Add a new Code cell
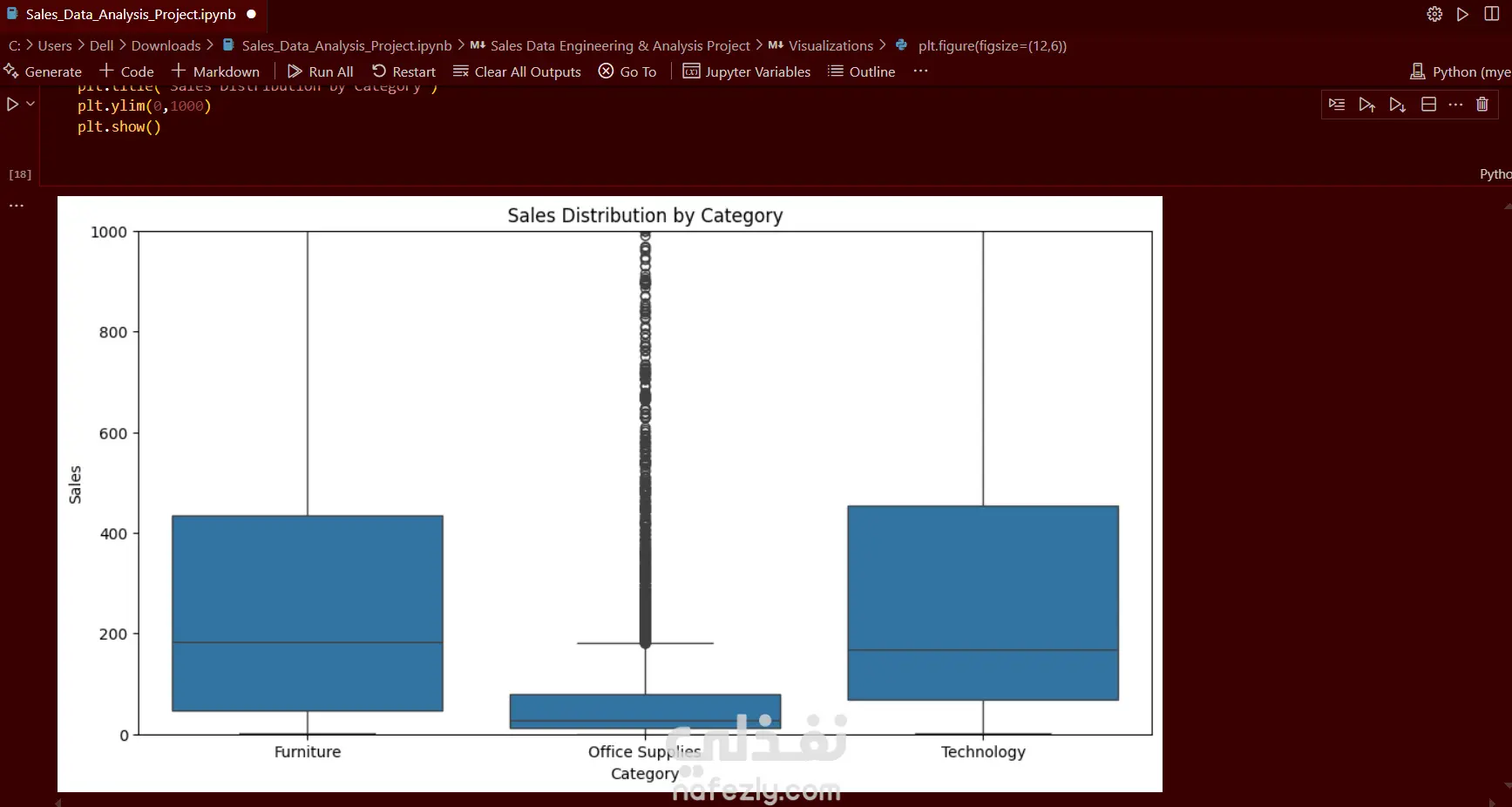The width and height of the screenshot is (1512, 807). (126, 71)
